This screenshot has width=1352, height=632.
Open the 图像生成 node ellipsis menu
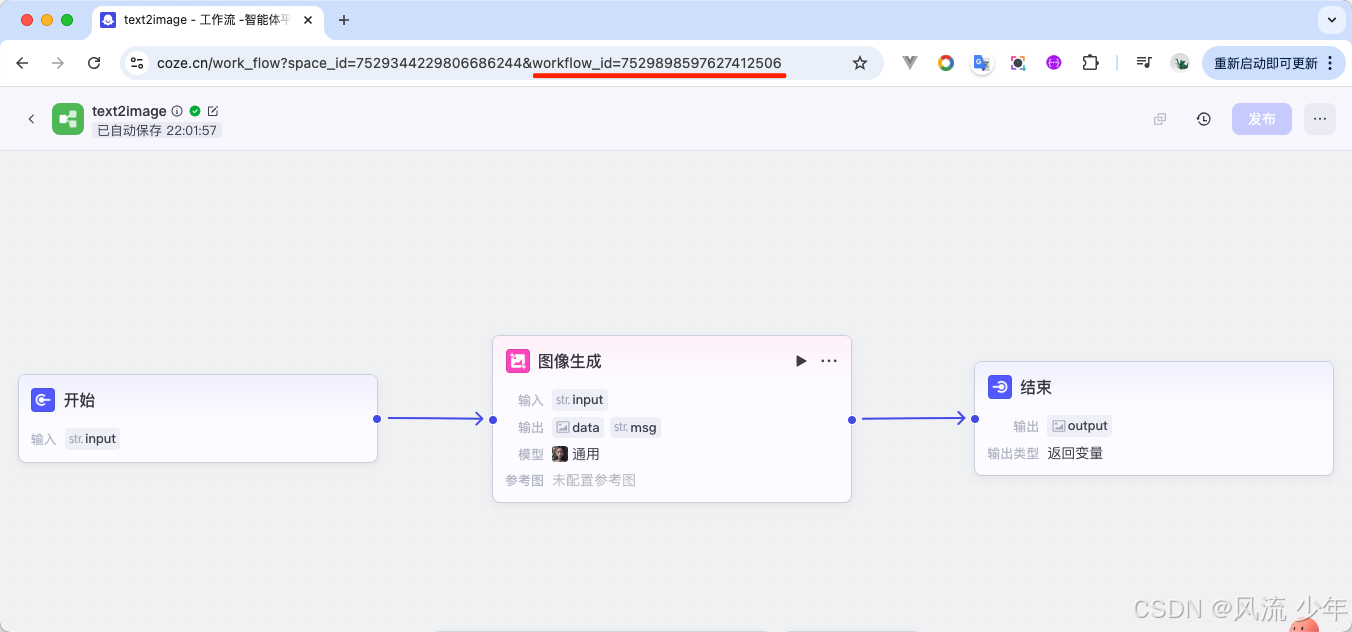829,361
